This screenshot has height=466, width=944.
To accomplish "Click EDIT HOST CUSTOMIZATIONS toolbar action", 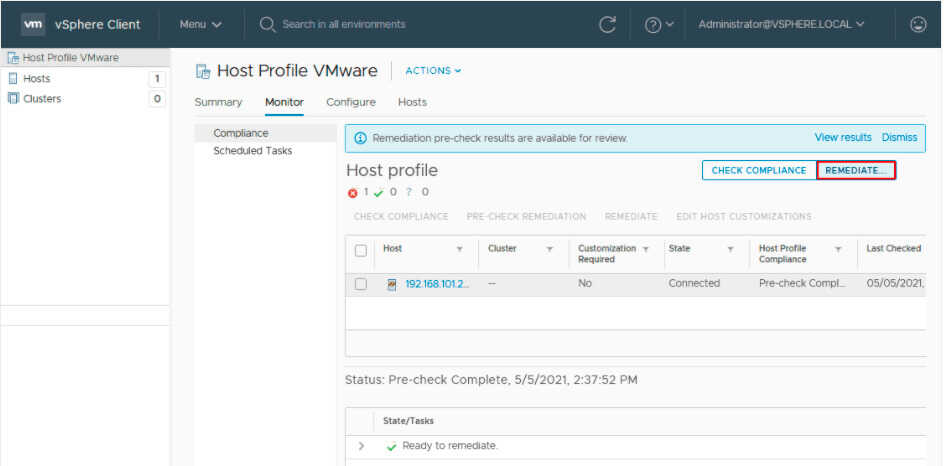I will click(744, 216).
